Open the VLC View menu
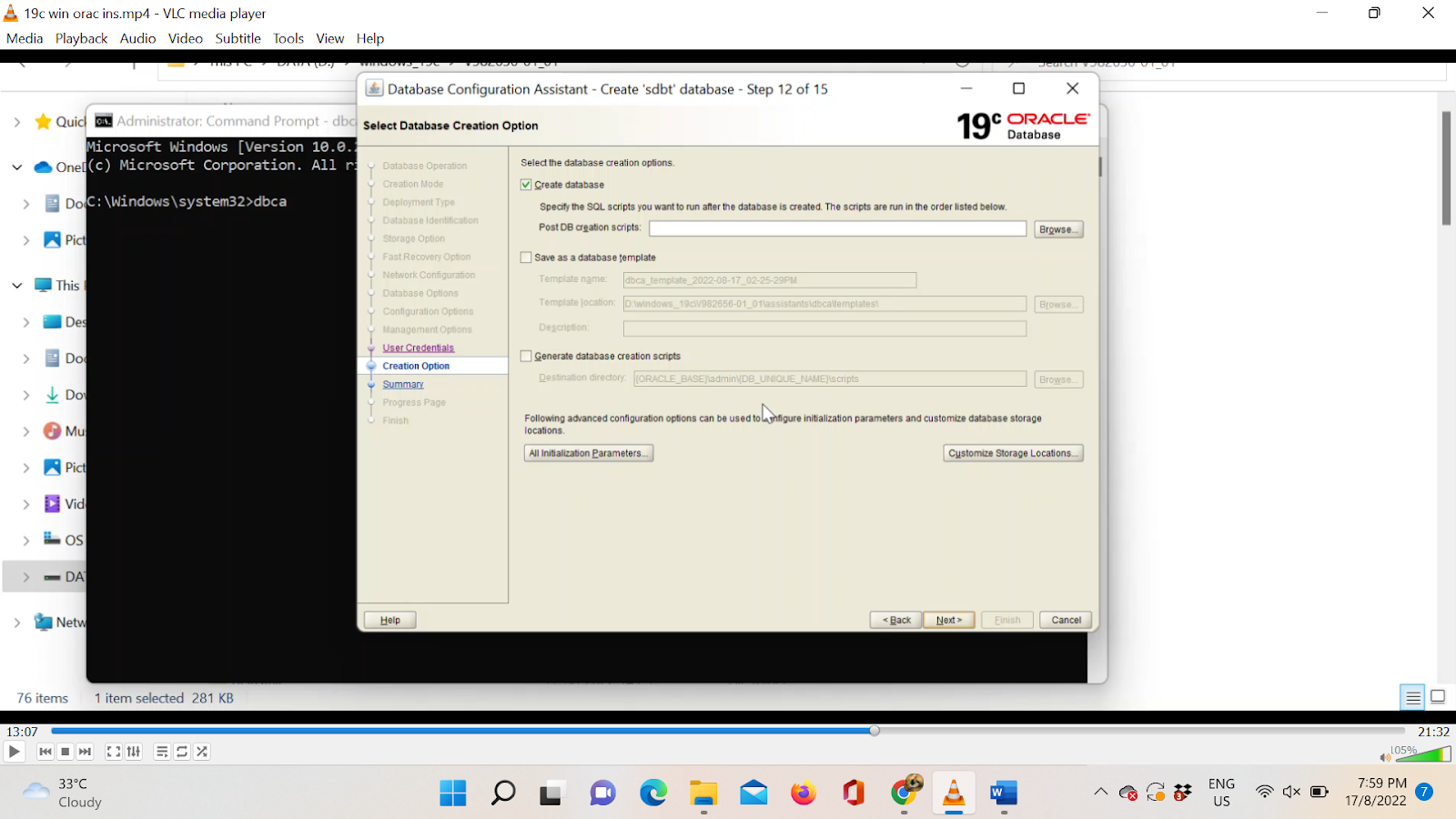 click(330, 38)
